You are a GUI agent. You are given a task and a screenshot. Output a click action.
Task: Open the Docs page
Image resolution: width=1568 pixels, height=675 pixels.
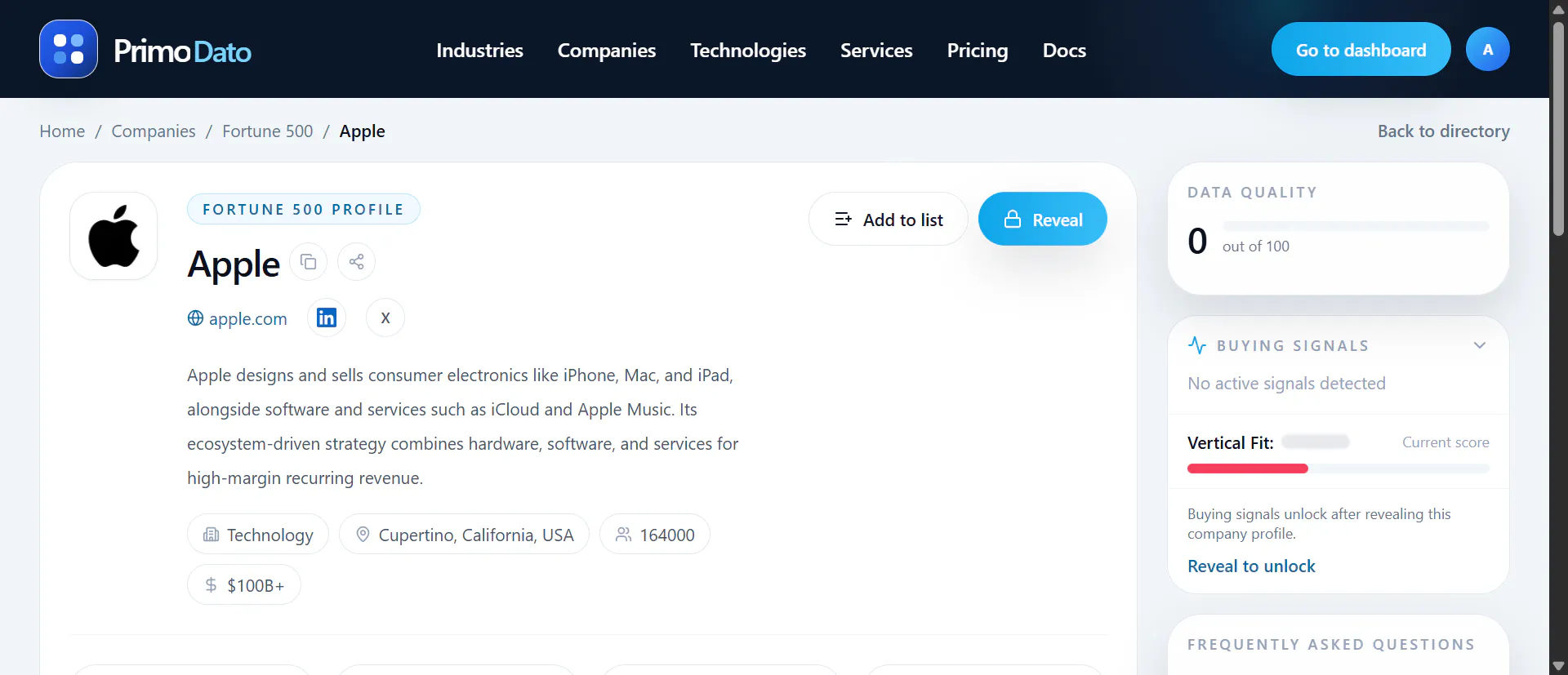point(1064,50)
